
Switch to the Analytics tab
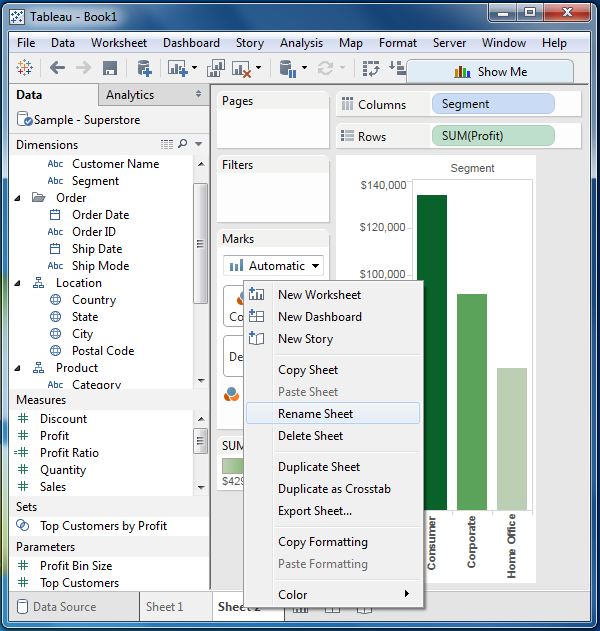click(x=130, y=95)
